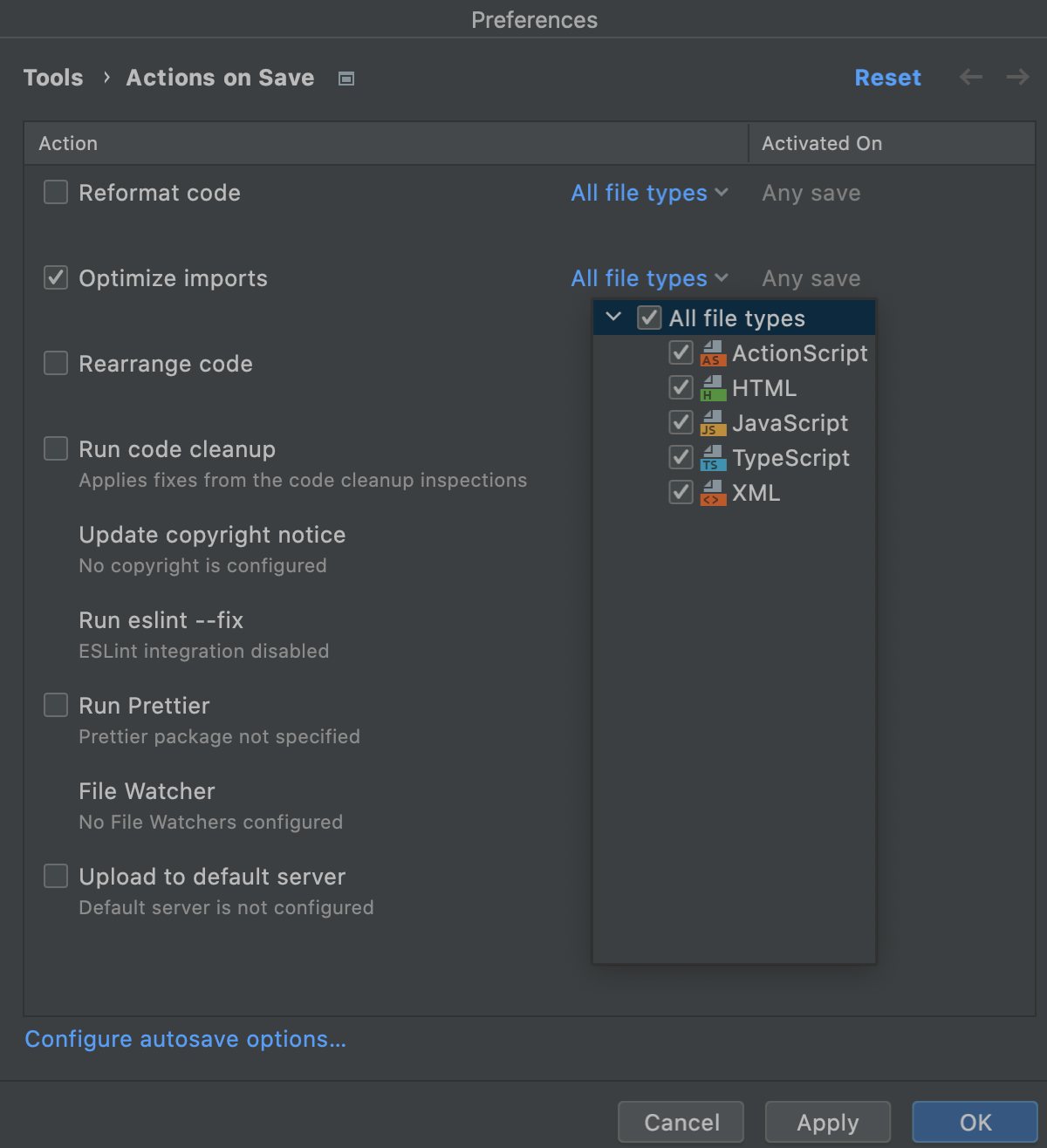1047x1148 pixels.
Task: Click the HTML file type icon
Action: [x=713, y=388]
